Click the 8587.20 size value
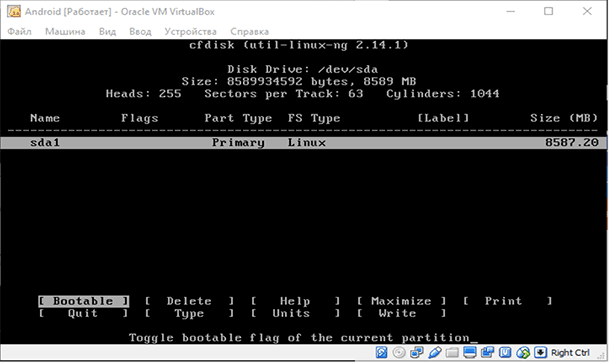 571,143
